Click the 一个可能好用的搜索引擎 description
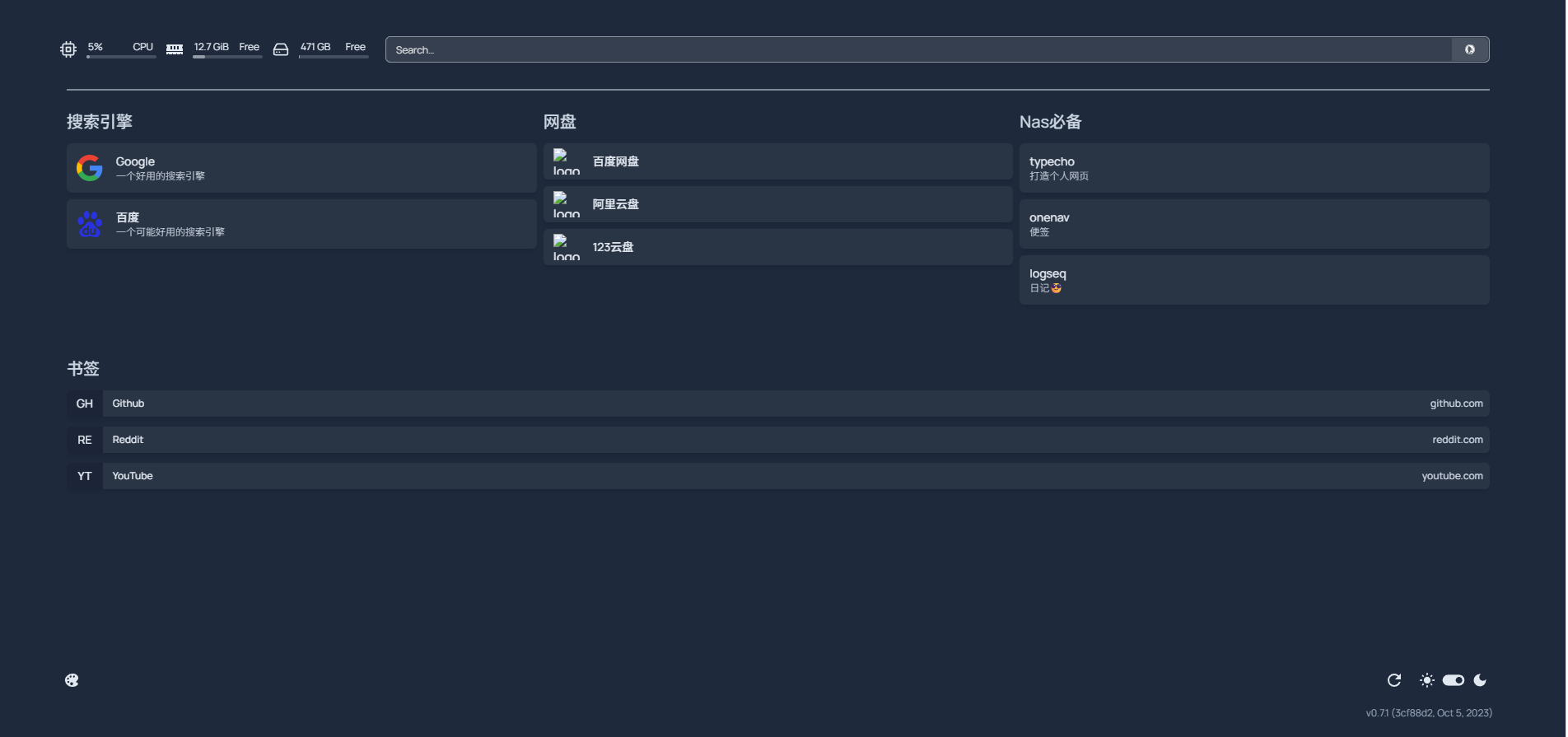1568x737 pixels. [x=170, y=232]
